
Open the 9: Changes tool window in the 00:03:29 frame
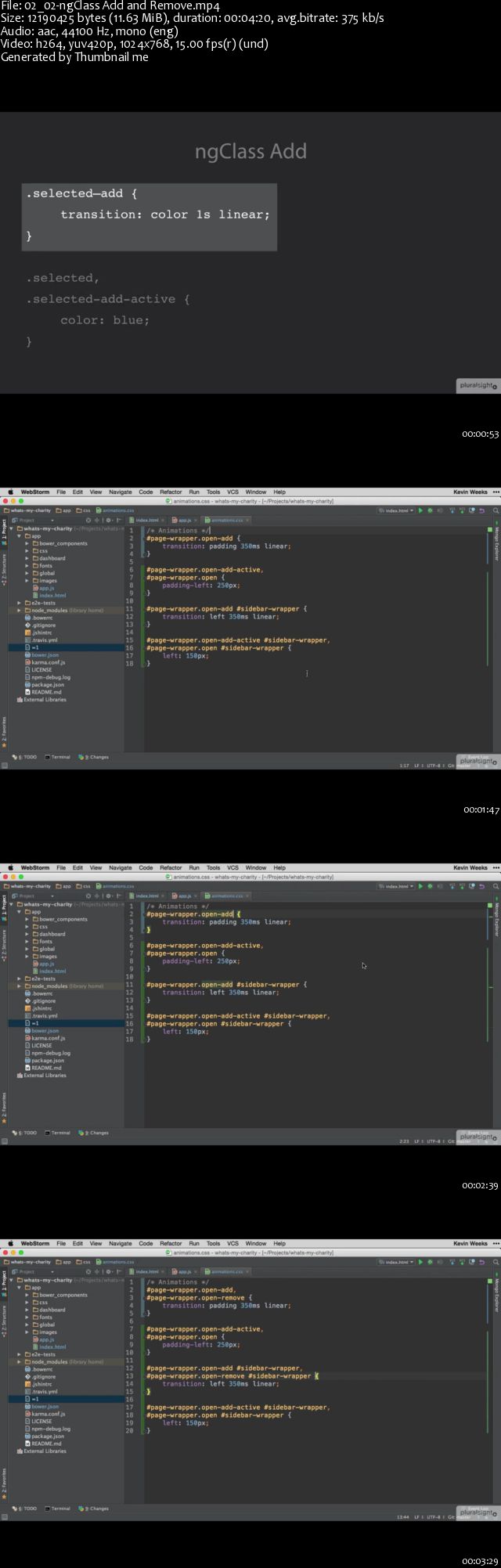click(94, 1509)
